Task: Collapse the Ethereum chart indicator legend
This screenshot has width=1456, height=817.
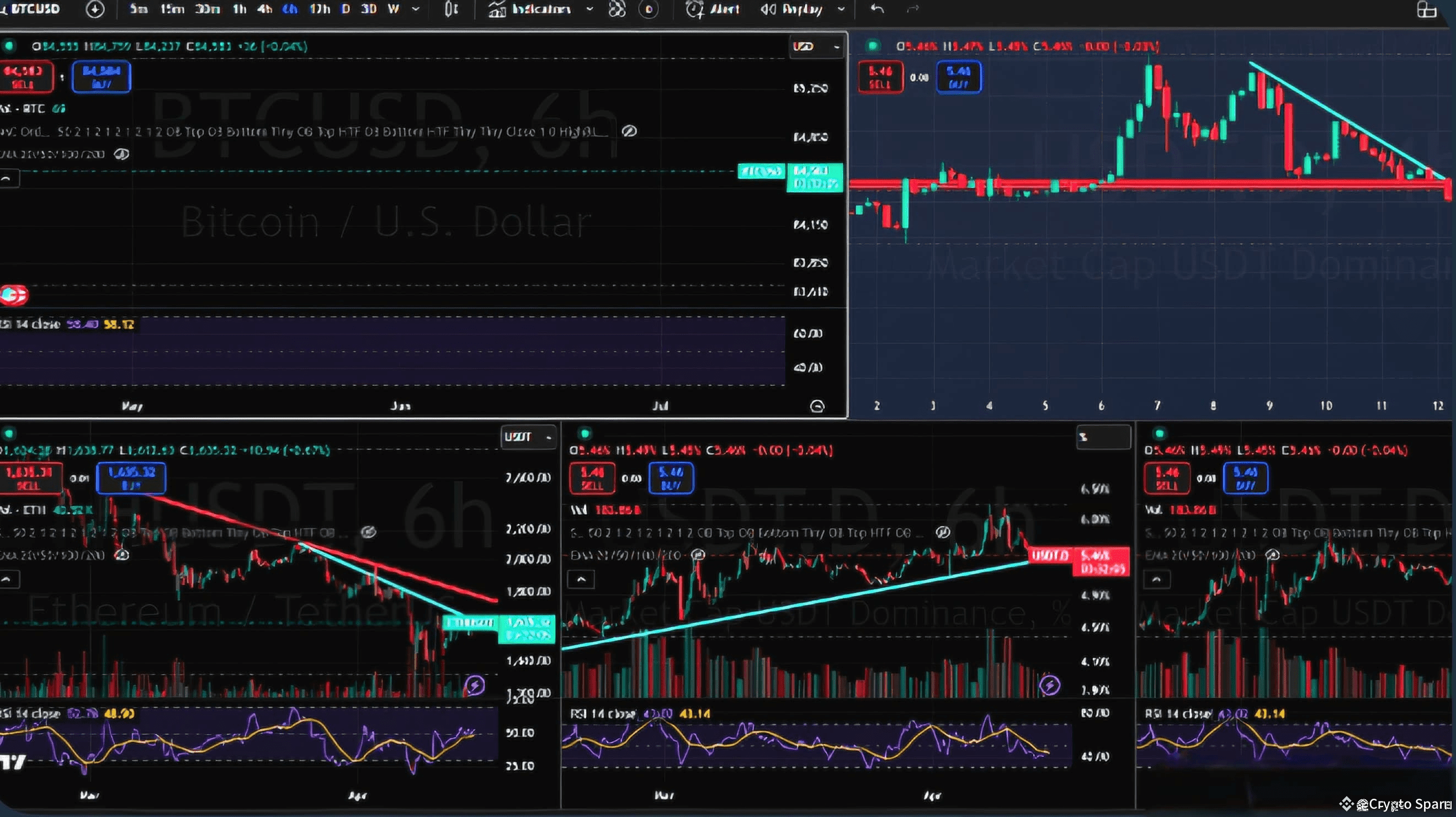Action: coord(10,579)
